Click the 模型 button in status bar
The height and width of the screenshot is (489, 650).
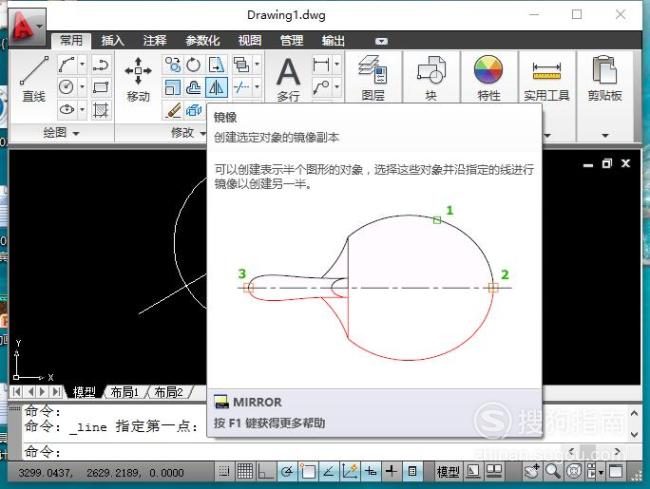tap(448, 472)
